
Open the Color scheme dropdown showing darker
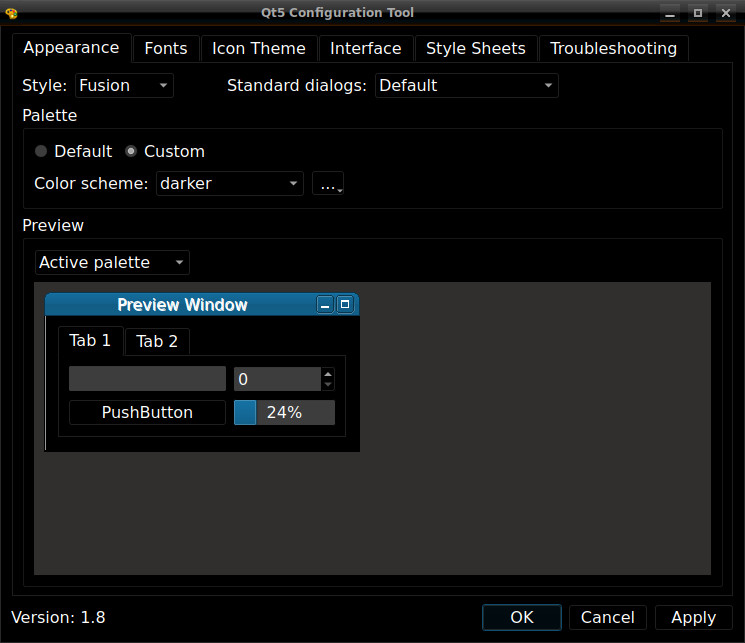pyautogui.click(x=230, y=183)
